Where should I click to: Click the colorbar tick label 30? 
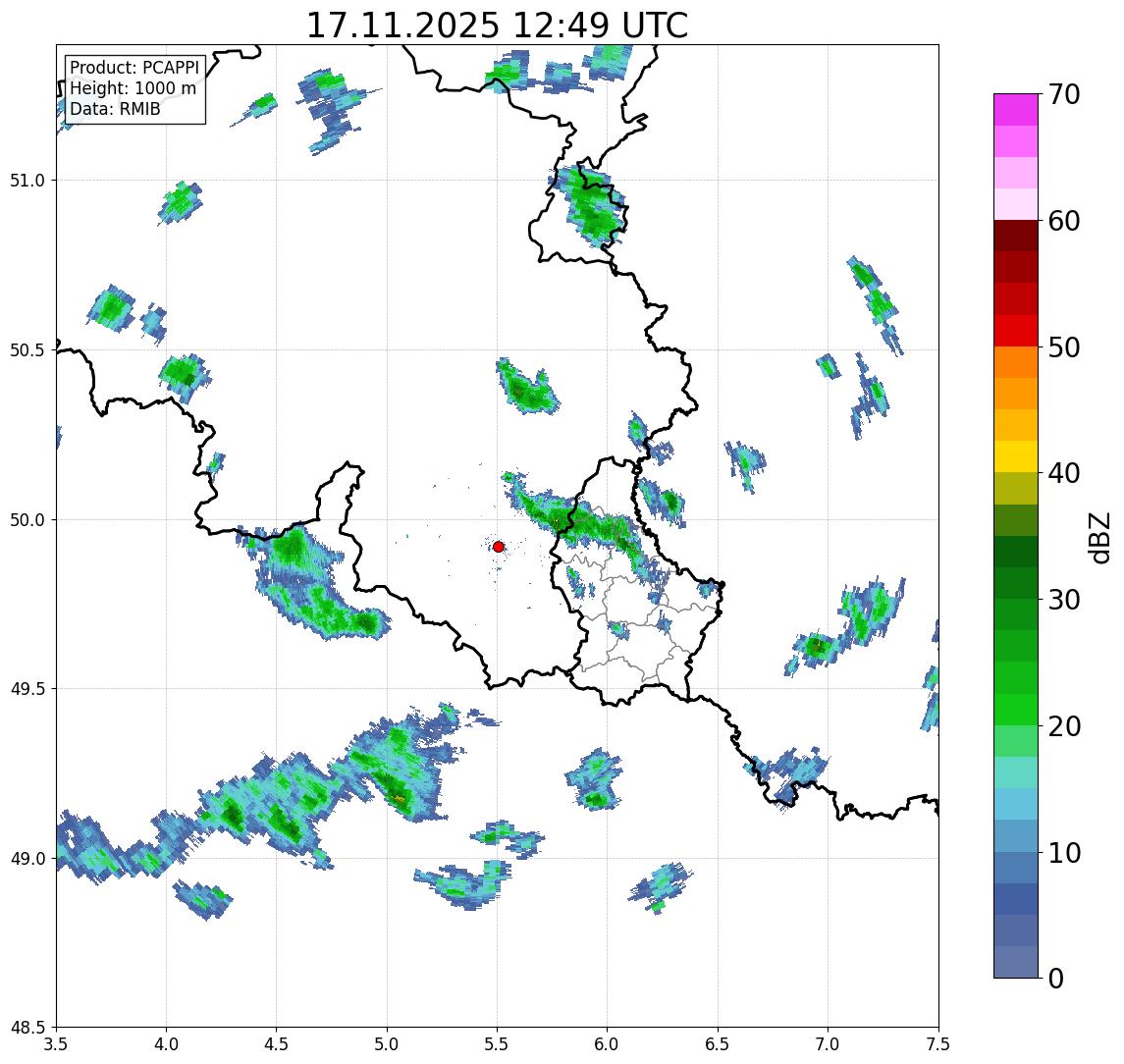[x=1064, y=600]
